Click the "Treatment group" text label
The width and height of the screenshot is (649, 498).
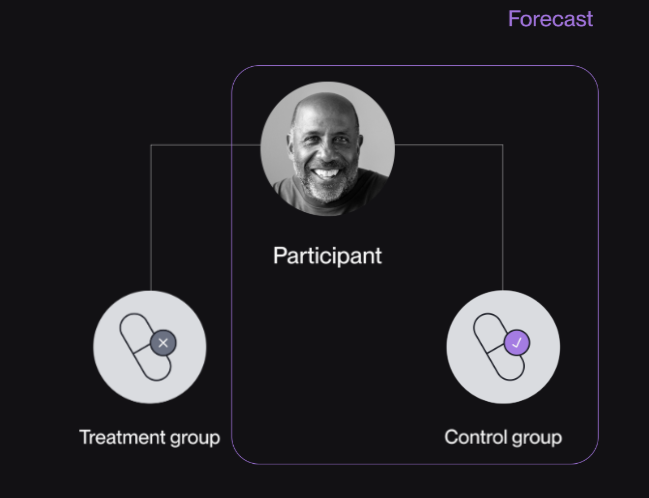(x=149, y=437)
